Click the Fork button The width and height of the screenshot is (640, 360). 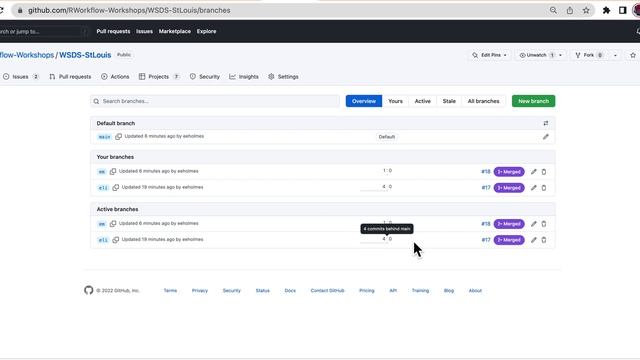[589, 55]
